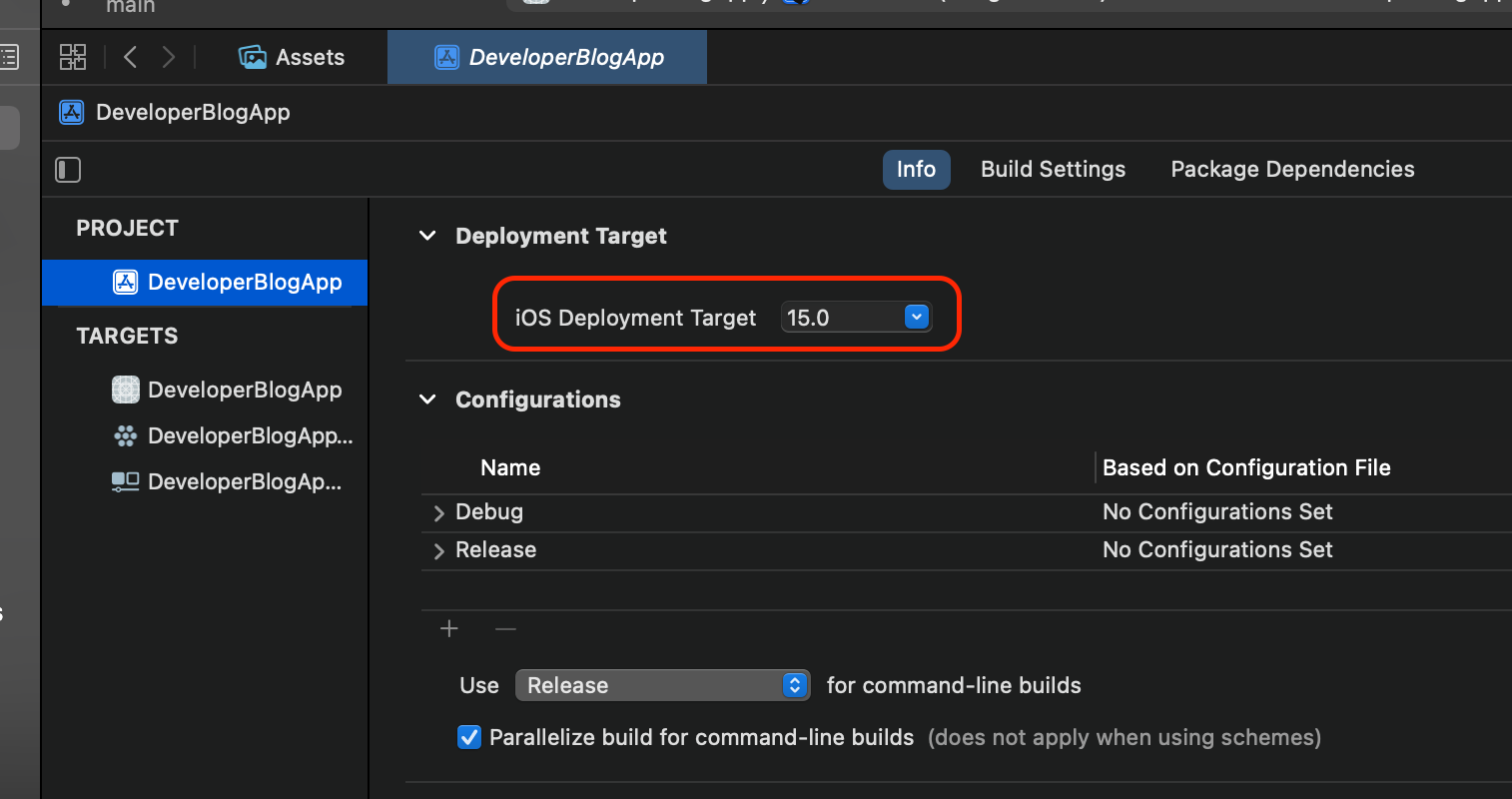Click the Assets catalog icon
This screenshot has width=1512, height=799.
point(253,57)
